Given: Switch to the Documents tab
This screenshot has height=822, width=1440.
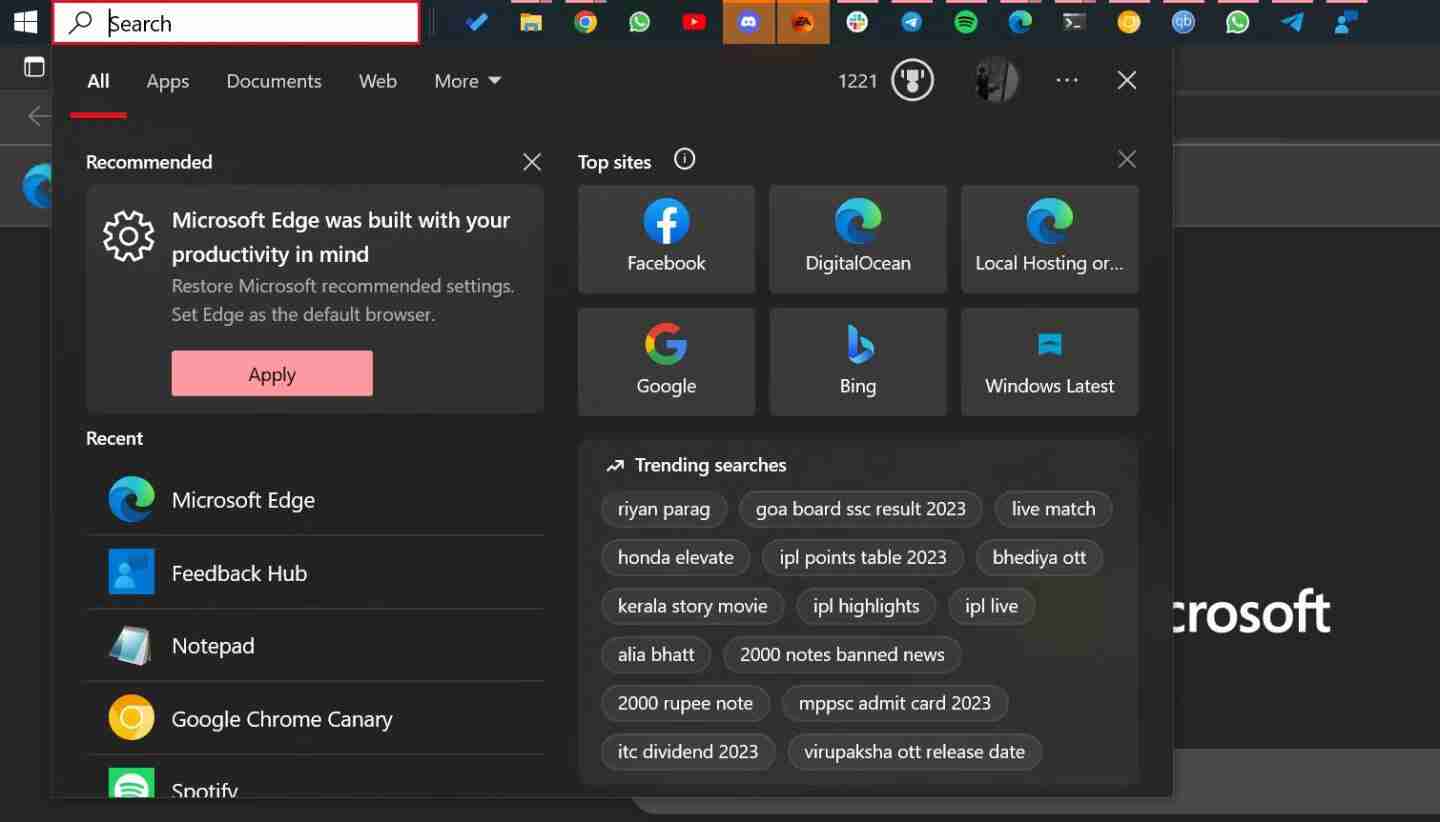Looking at the screenshot, I should click(x=274, y=81).
